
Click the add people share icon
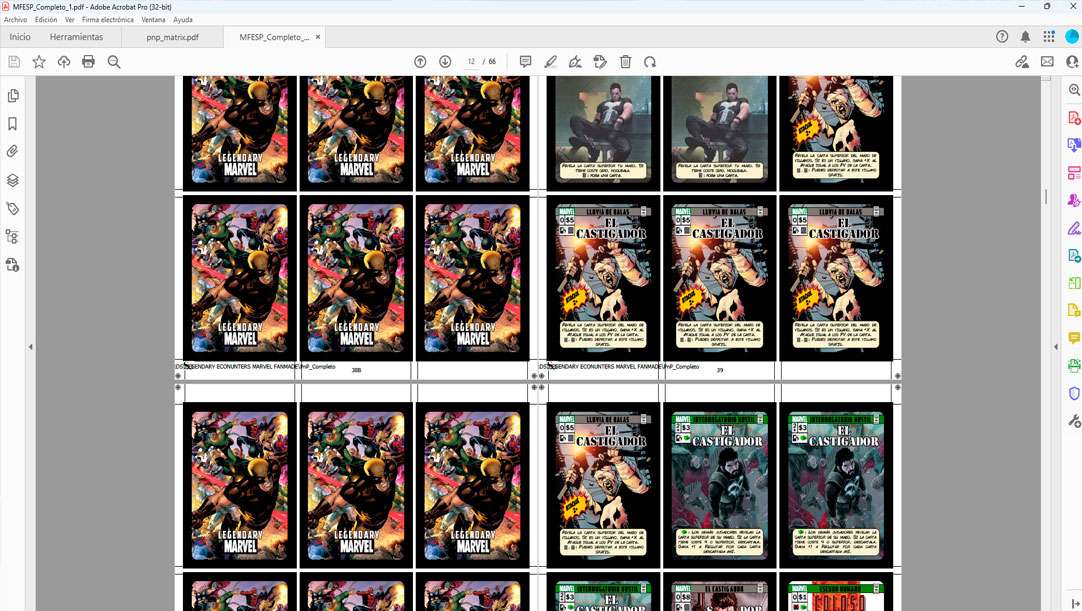coord(1072,62)
